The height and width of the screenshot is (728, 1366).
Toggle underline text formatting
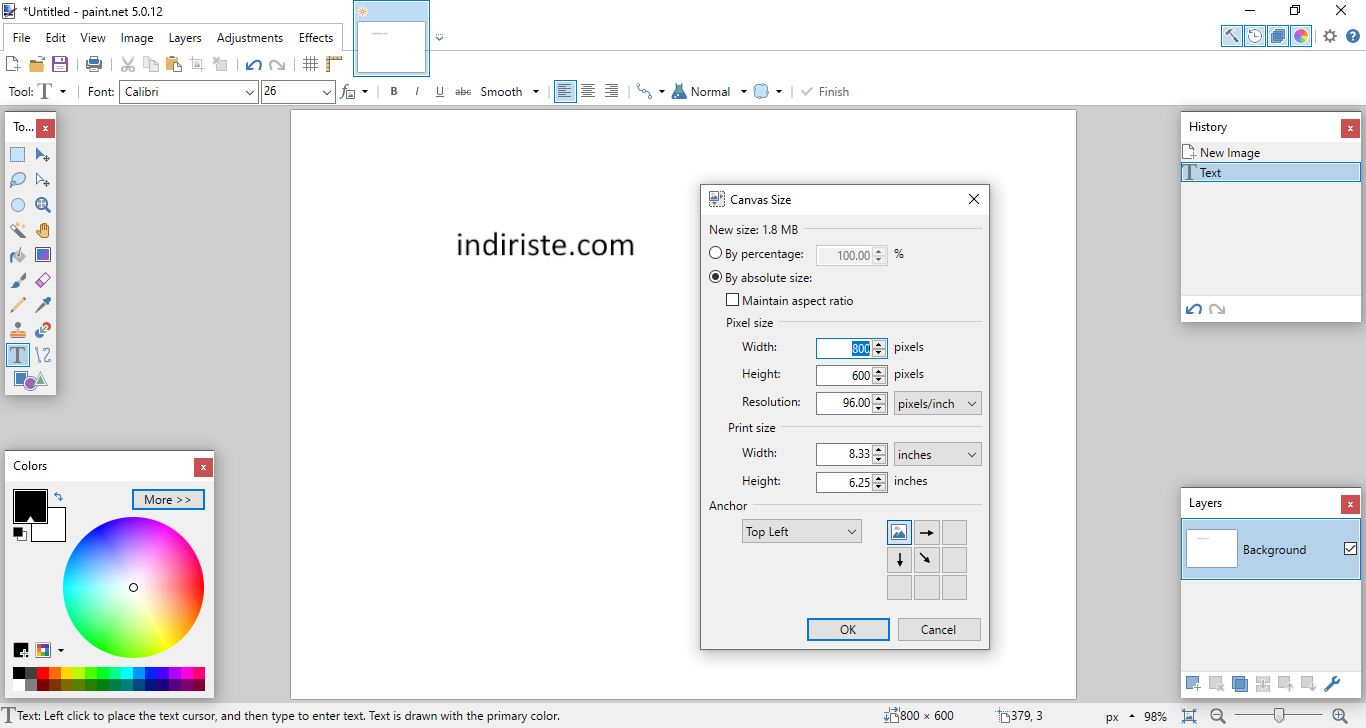point(440,91)
